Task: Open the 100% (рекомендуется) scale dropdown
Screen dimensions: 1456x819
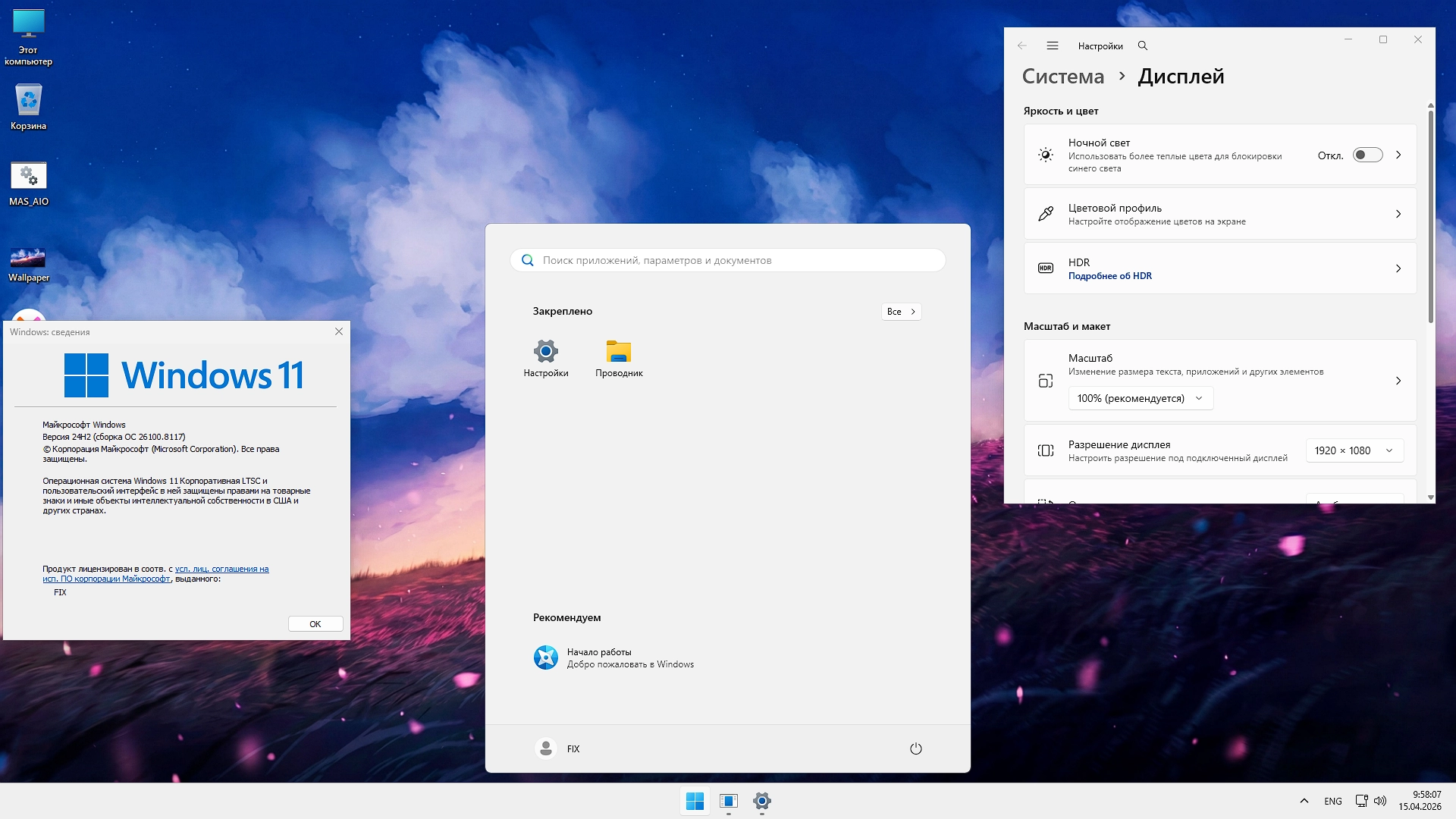Action: [x=1140, y=398]
